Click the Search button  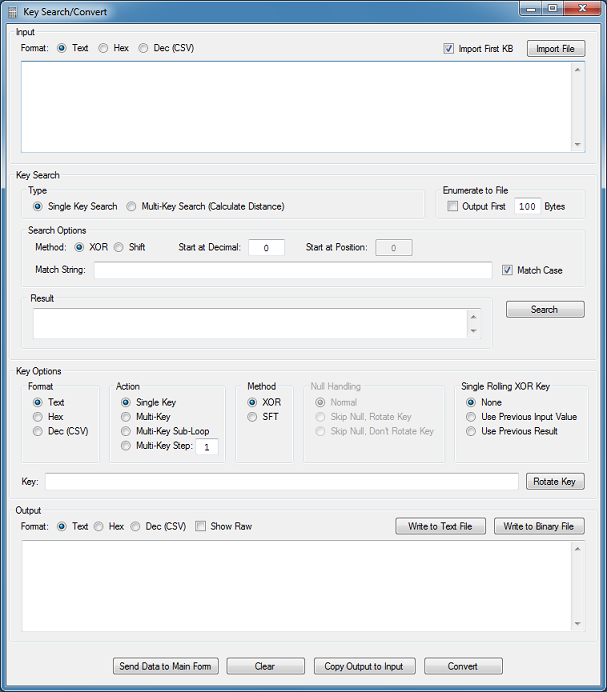coord(544,309)
